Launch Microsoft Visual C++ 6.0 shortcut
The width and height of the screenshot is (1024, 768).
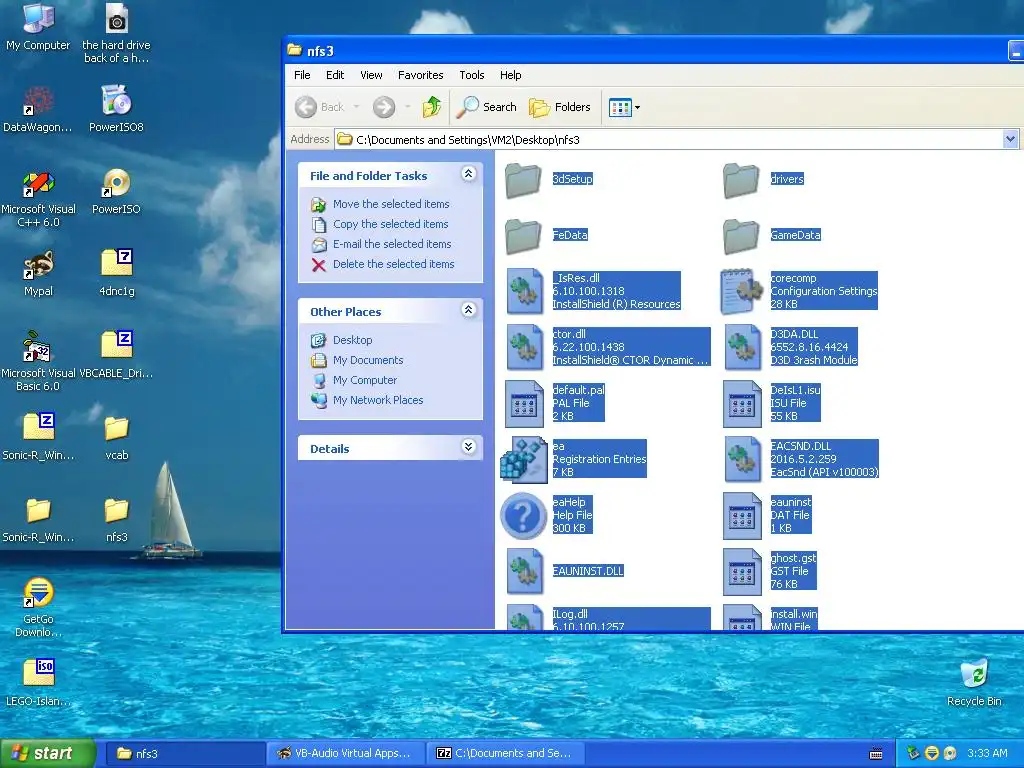[38, 197]
